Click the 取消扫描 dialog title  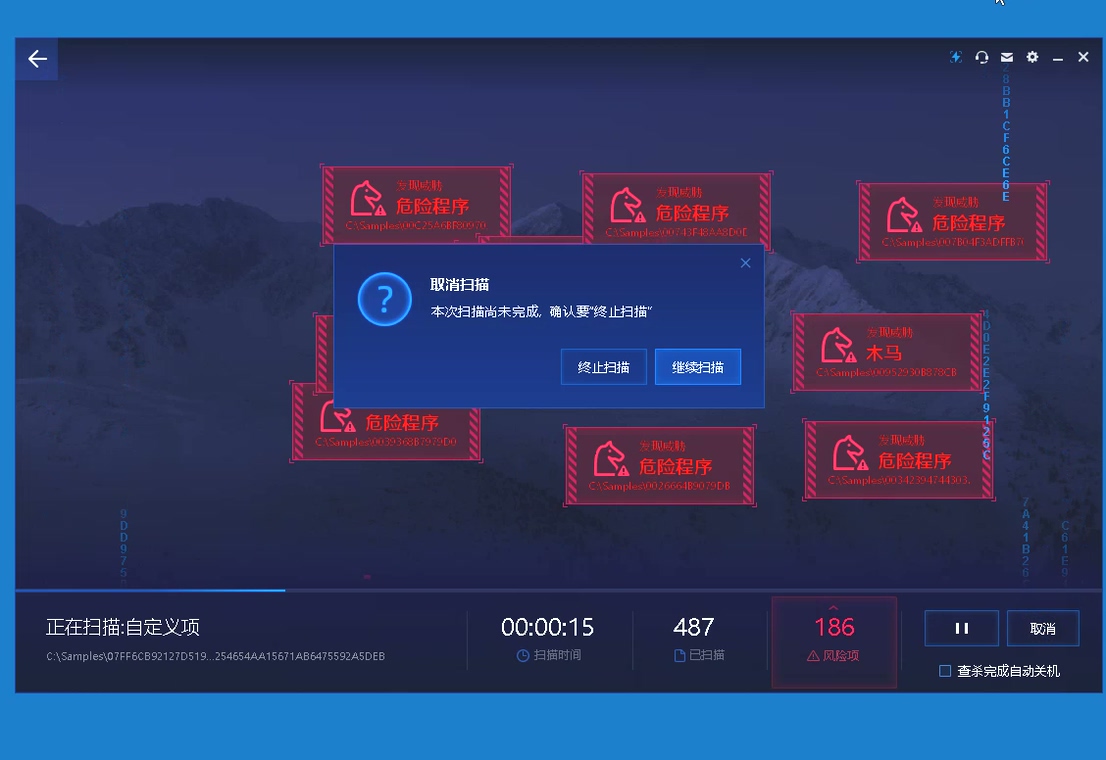coord(459,284)
